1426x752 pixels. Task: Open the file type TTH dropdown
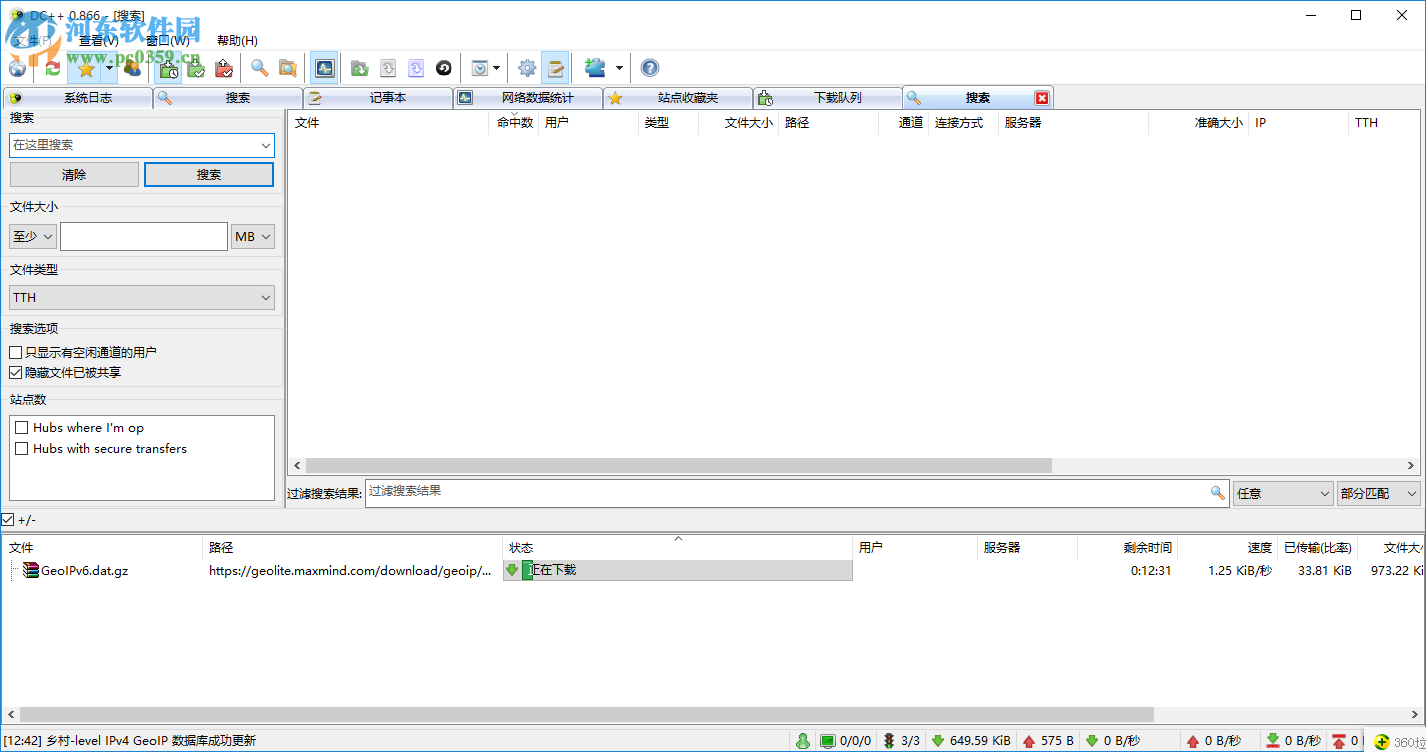pyautogui.click(x=141, y=297)
